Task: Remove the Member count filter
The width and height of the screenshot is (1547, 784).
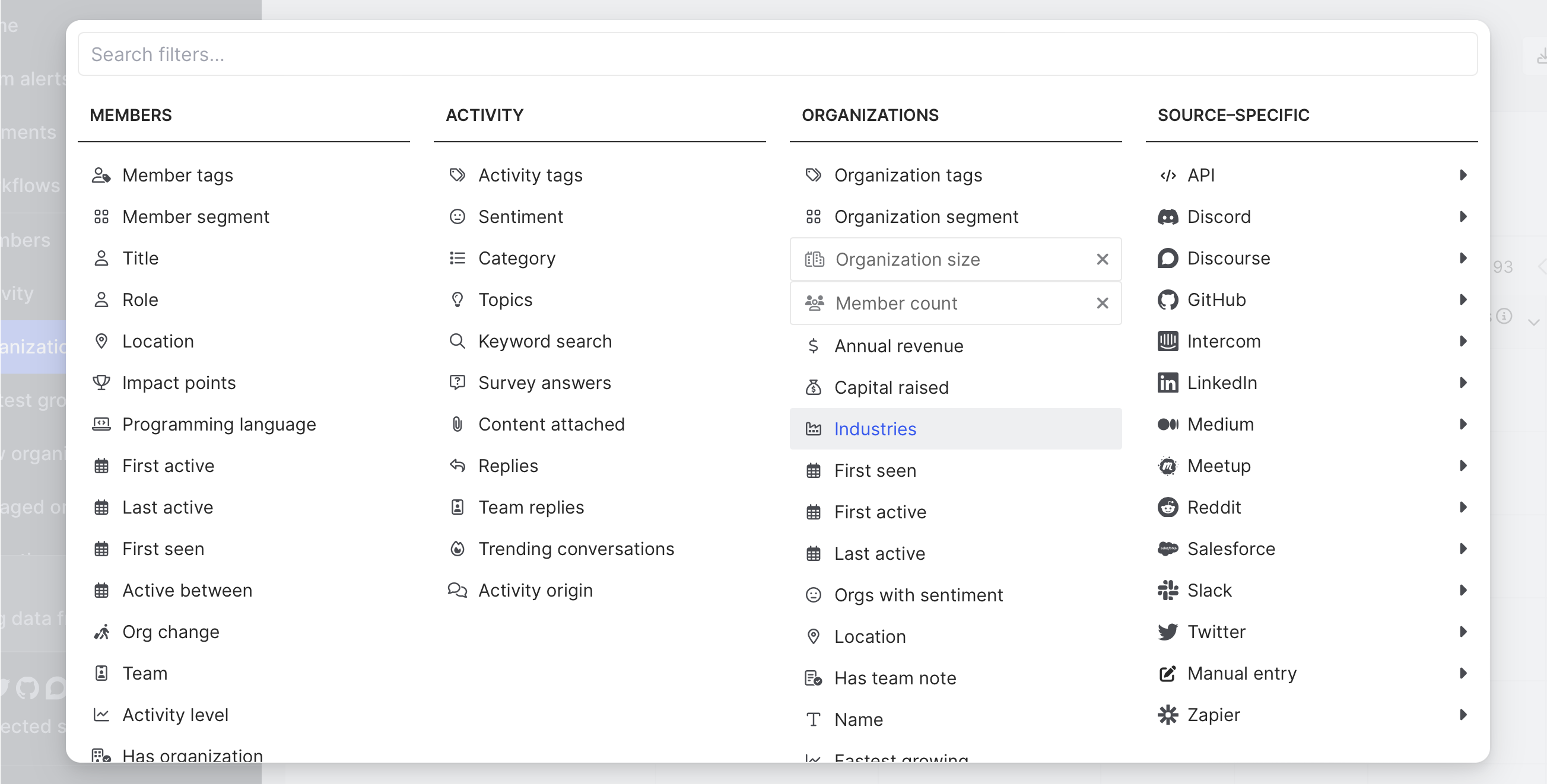Action: 1102,303
